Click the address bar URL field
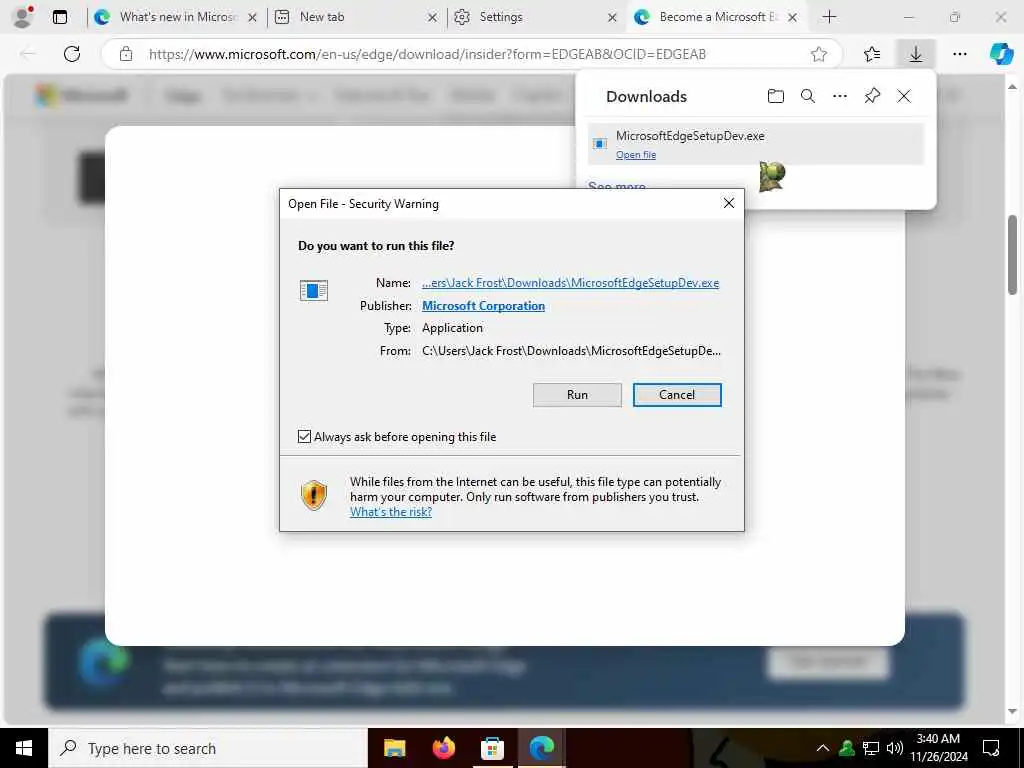 pyautogui.click(x=473, y=54)
